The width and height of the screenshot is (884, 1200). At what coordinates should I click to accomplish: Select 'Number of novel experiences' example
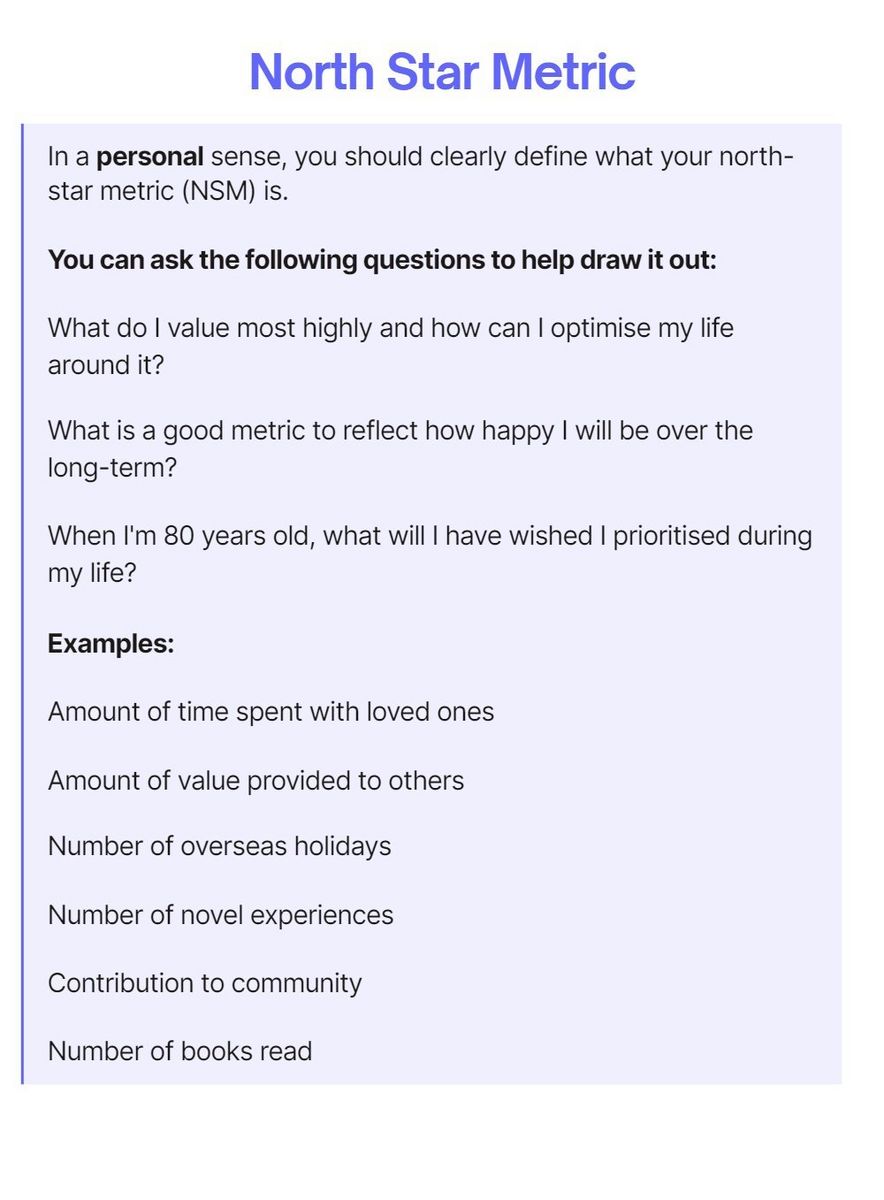(x=221, y=915)
